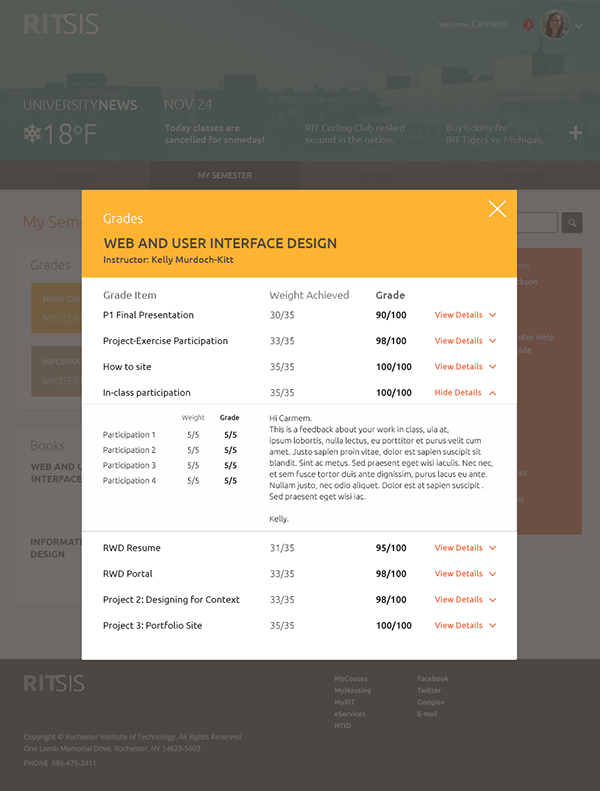The image size is (600, 791).
Task: Click the notification bell icon
Action: click(x=528, y=24)
